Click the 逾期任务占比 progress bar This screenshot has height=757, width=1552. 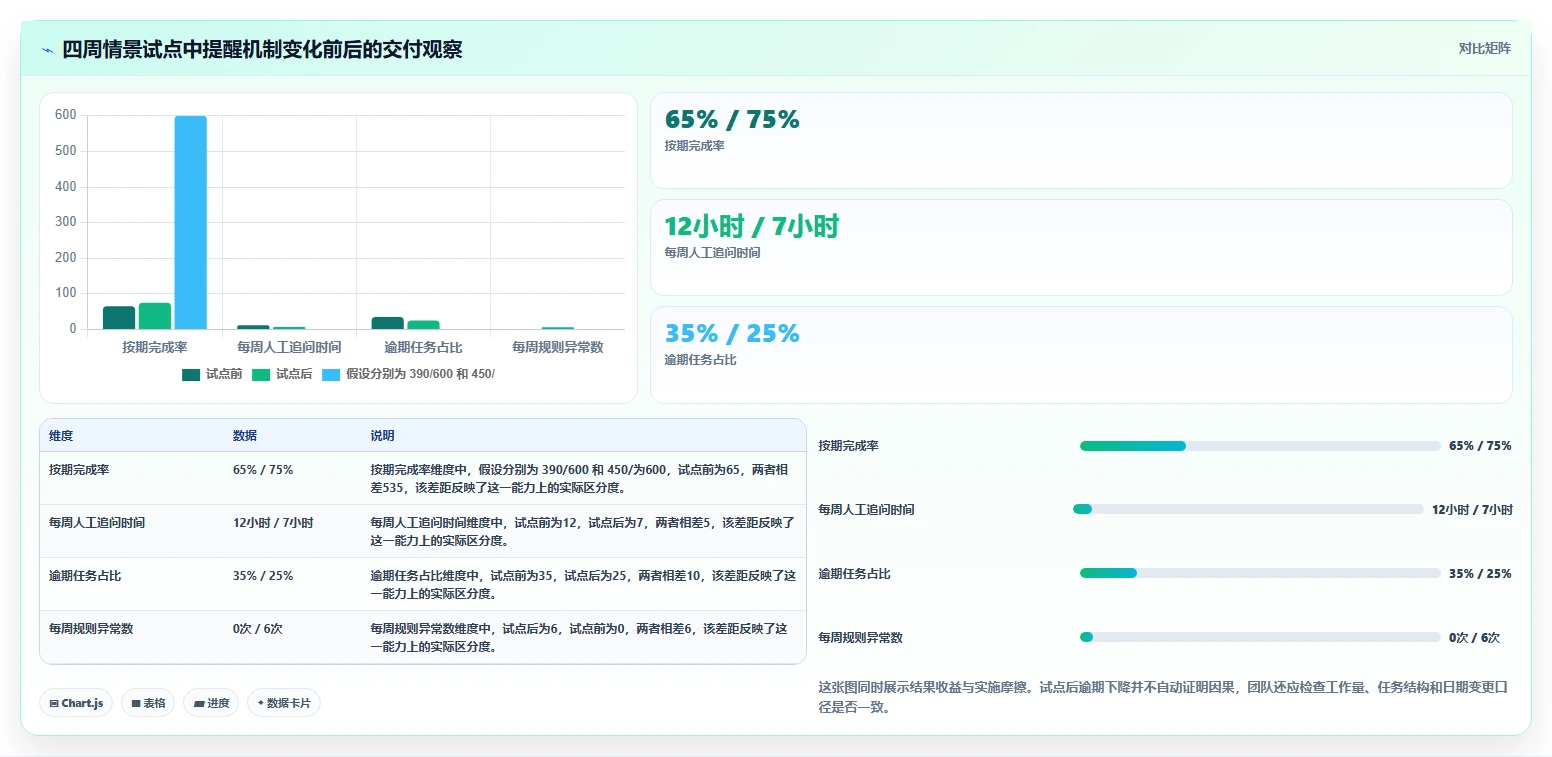1260,573
